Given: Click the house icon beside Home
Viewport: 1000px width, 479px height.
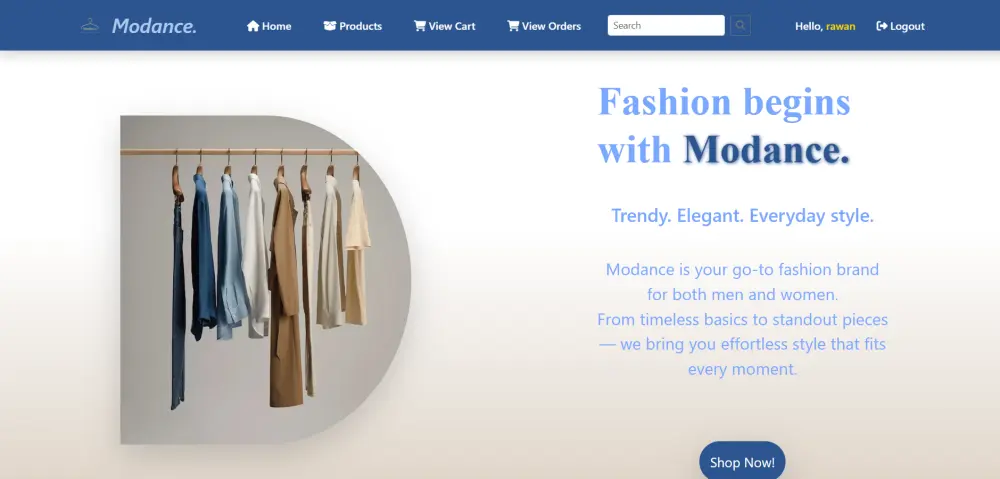Looking at the screenshot, I should (x=253, y=26).
